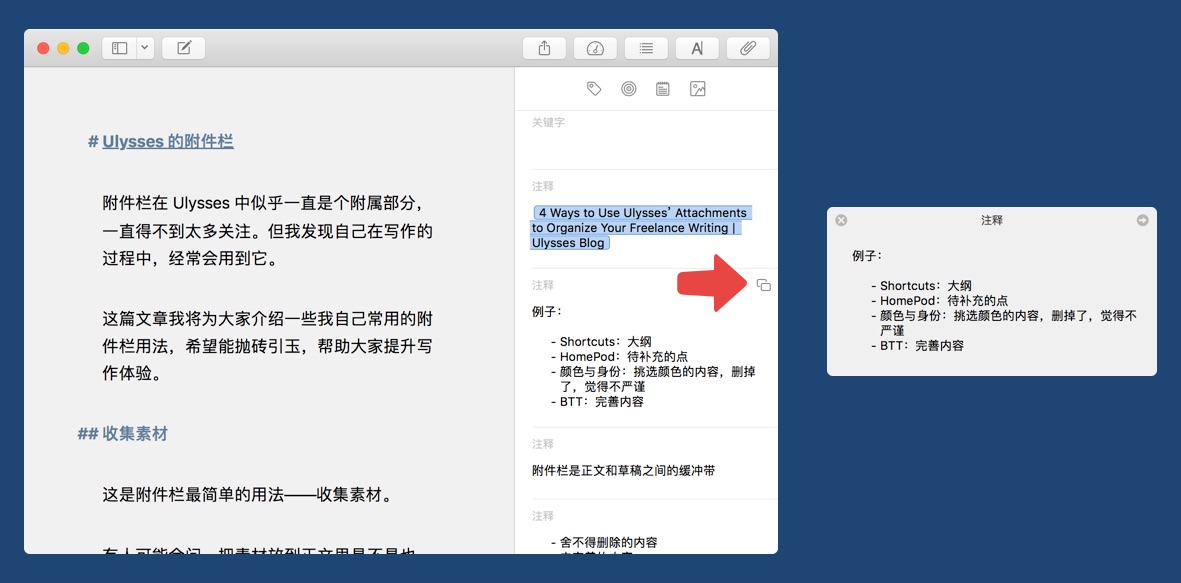Create a new sheet with compose button
This screenshot has width=1181, height=583.
point(183,48)
